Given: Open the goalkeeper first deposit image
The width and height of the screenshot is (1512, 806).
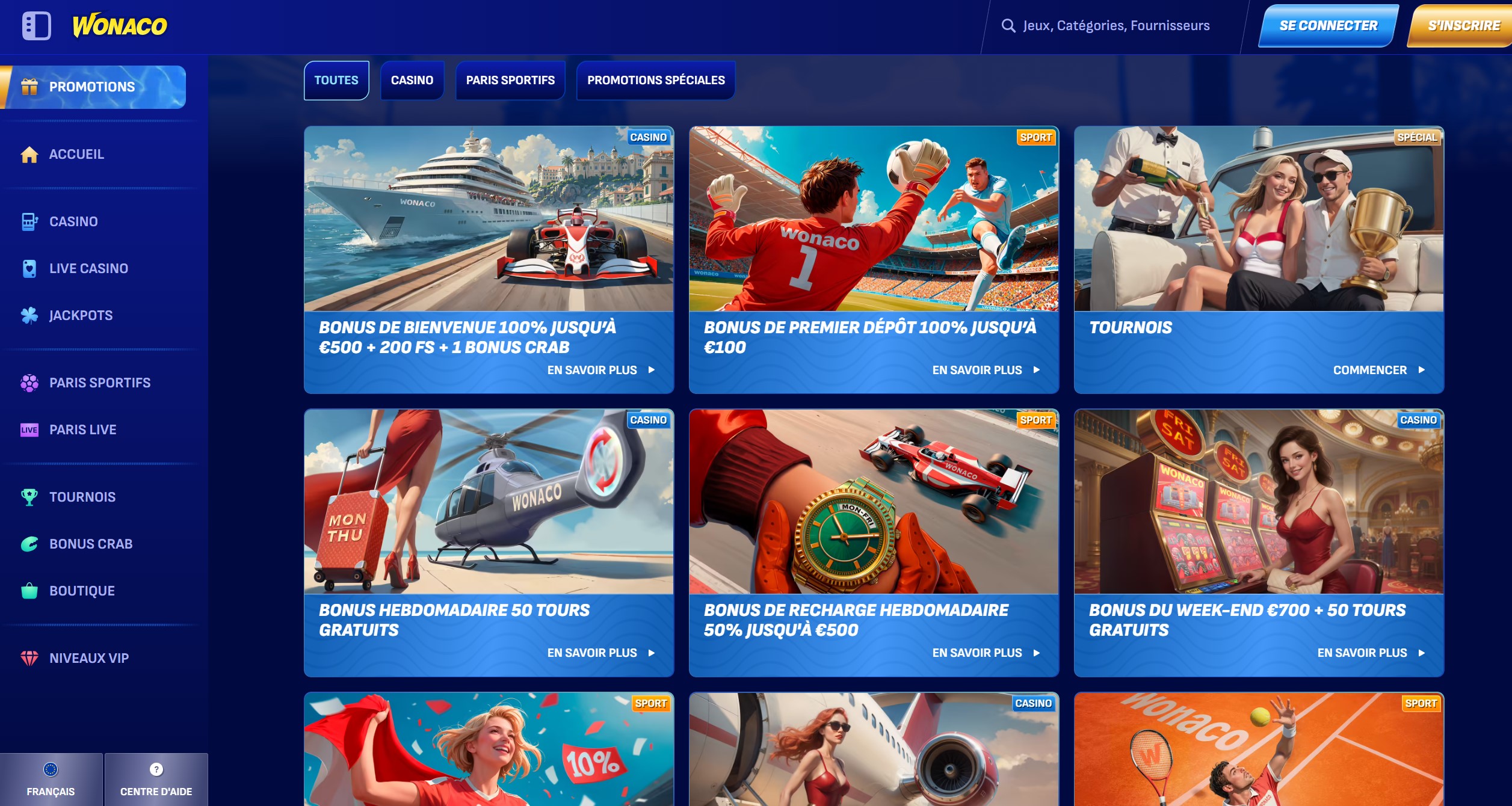Looking at the screenshot, I should (874, 219).
